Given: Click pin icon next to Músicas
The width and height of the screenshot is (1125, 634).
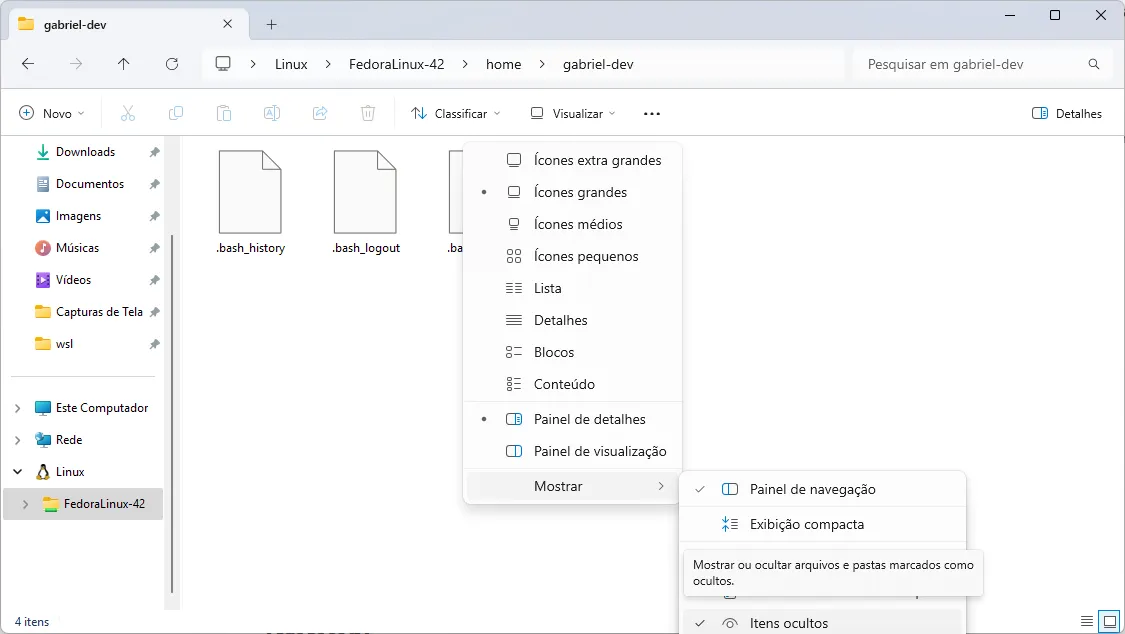Looking at the screenshot, I should click(x=154, y=248).
